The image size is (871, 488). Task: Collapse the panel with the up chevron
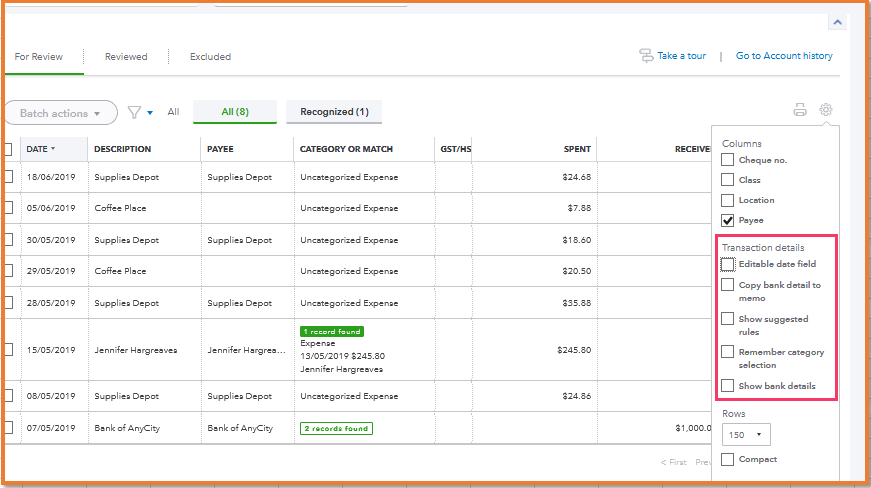click(837, 22)
